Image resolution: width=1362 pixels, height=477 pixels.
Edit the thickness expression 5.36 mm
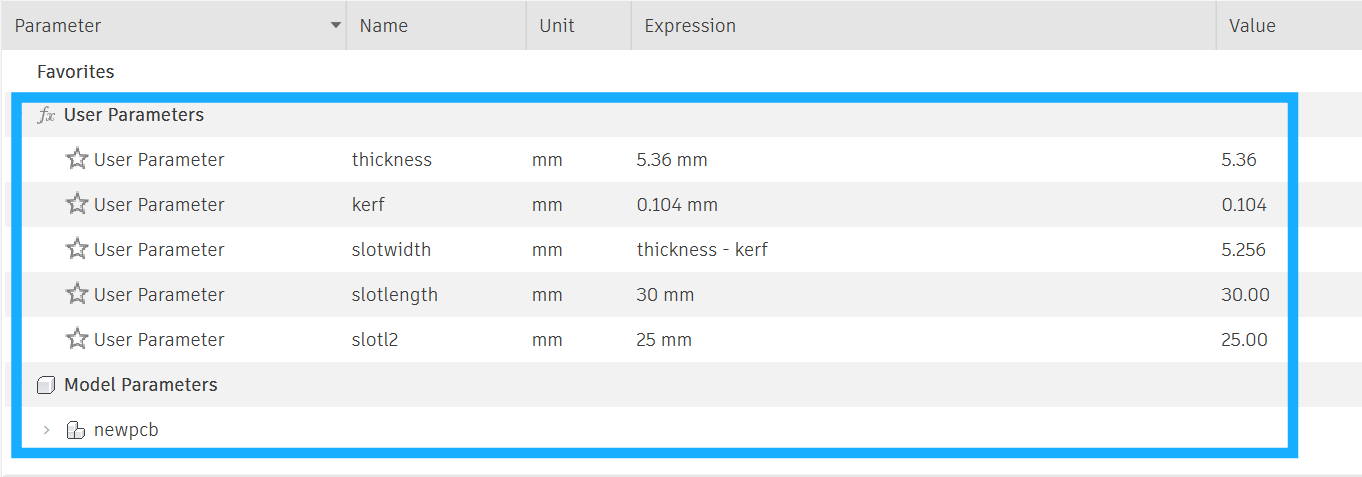(x=672, y=160)
